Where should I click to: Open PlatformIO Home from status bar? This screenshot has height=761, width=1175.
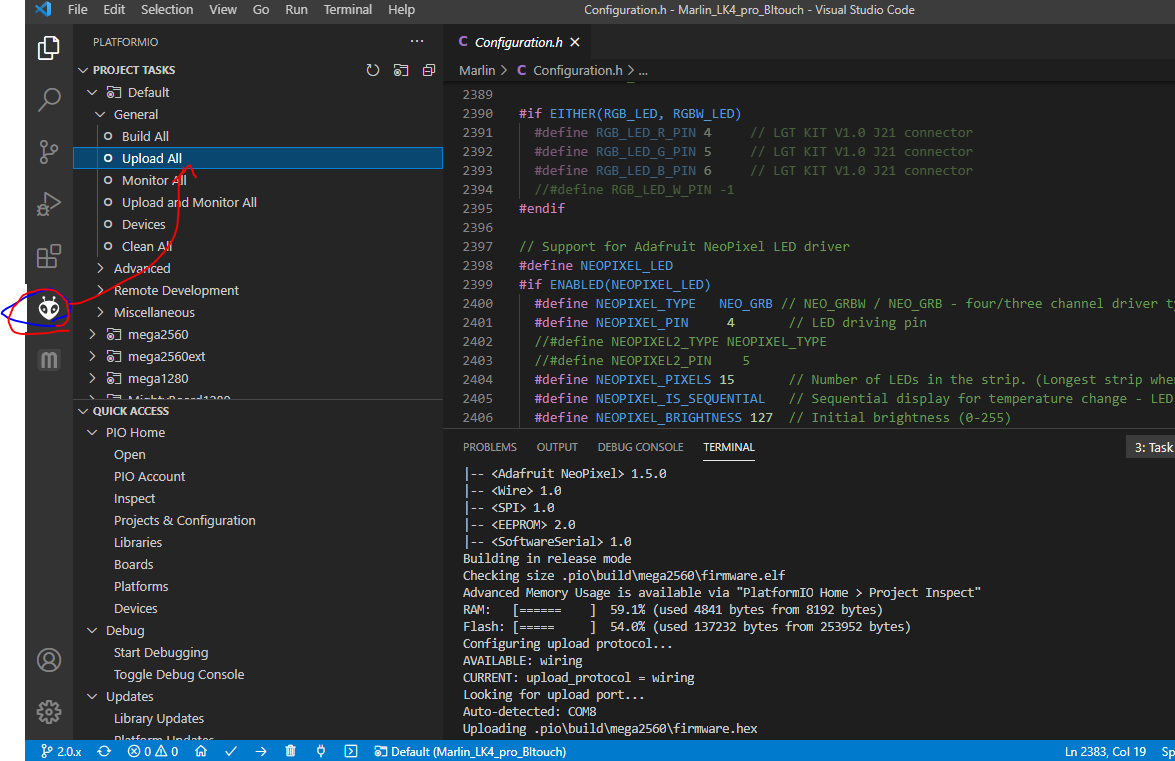[200, 751]
